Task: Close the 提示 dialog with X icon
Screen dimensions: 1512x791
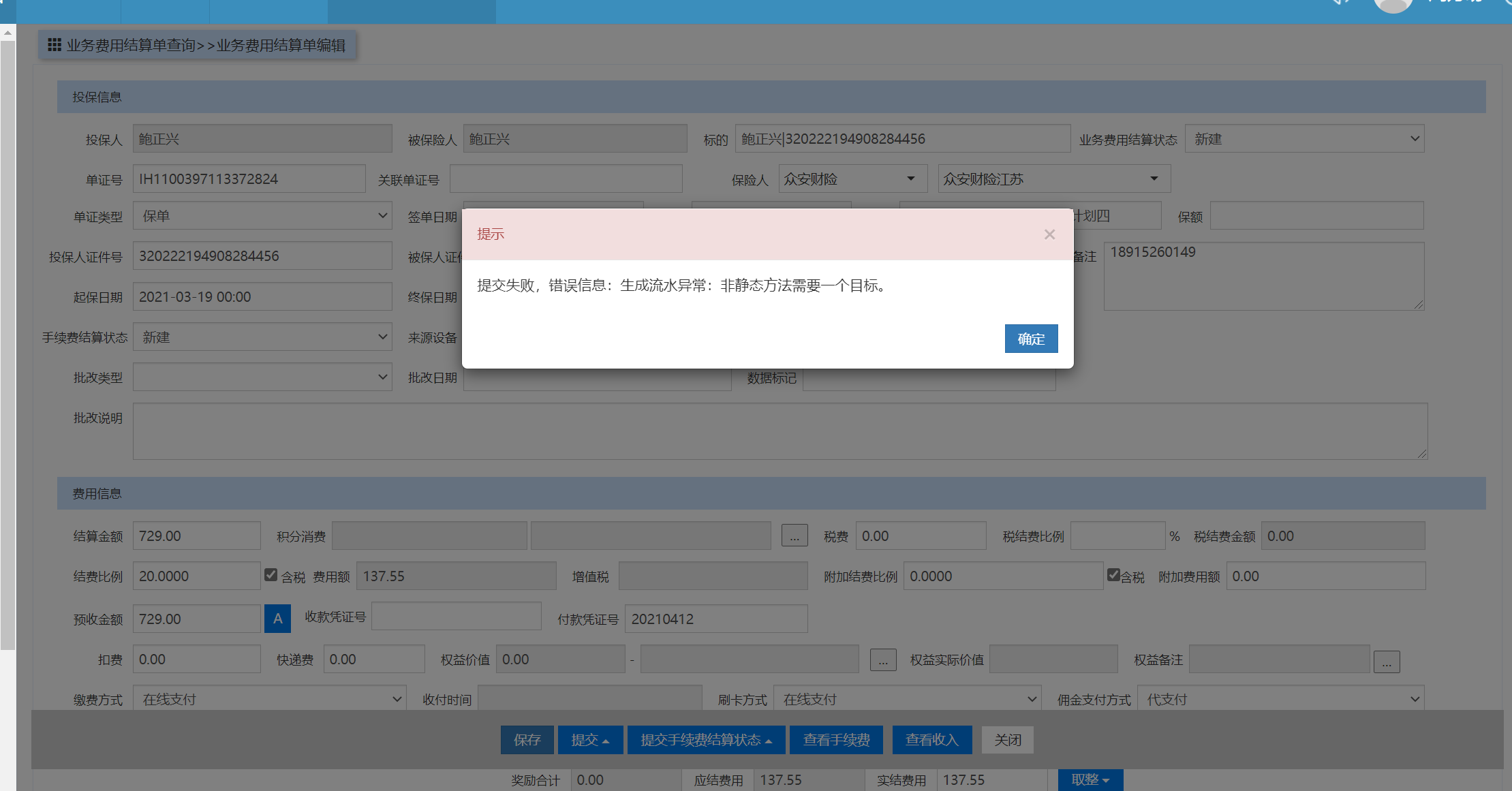Action: tap(1049, 234)
